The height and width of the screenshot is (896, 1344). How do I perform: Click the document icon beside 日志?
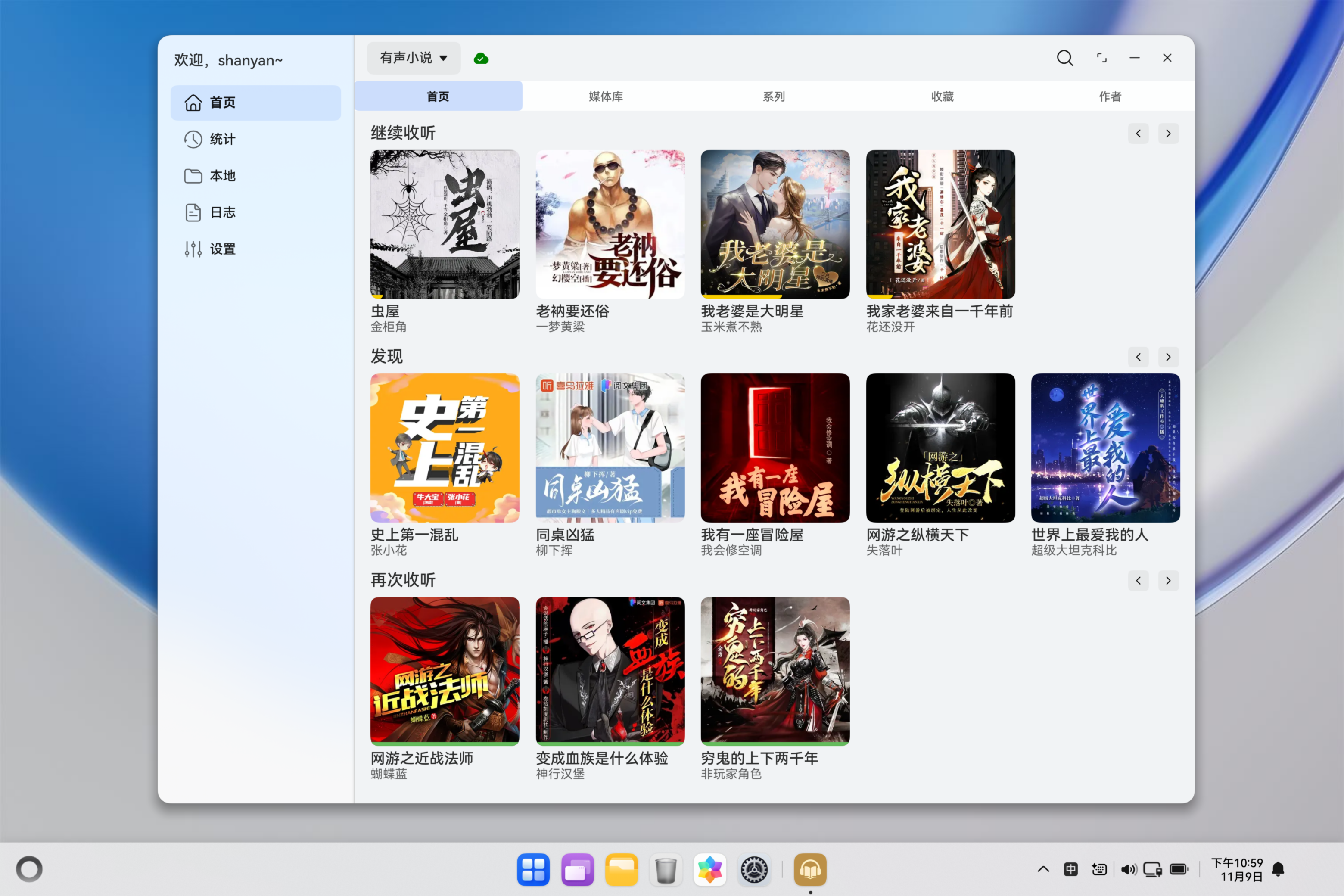(x=193, y=212)
